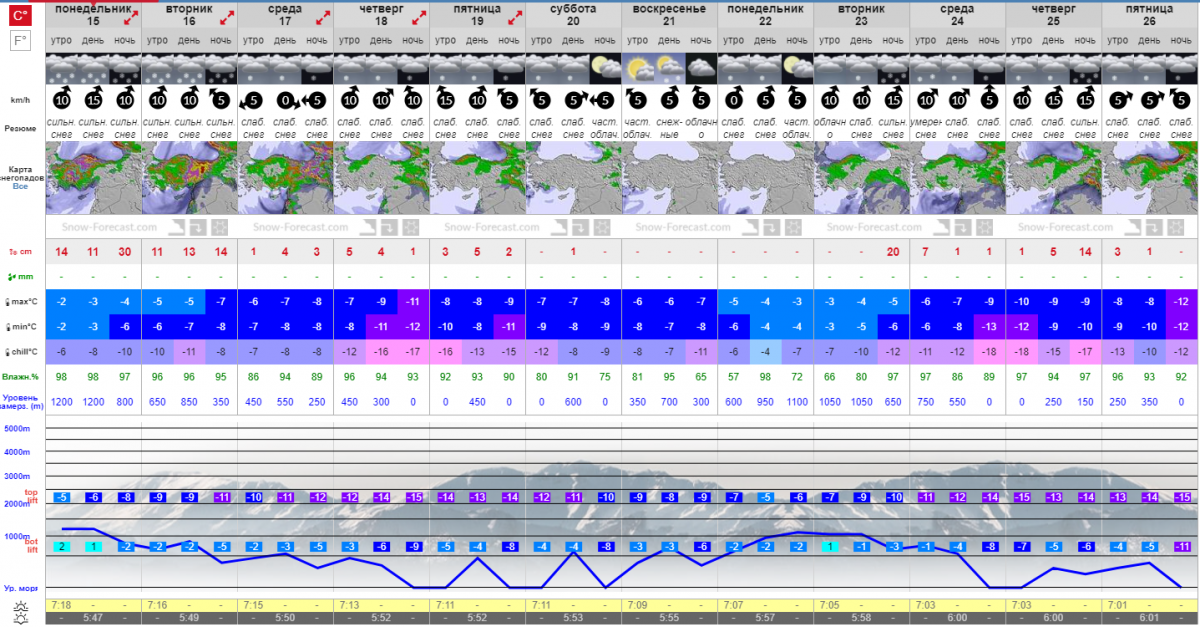Click the freezing level value 800

pyautogui.click(x=125, y=401)
